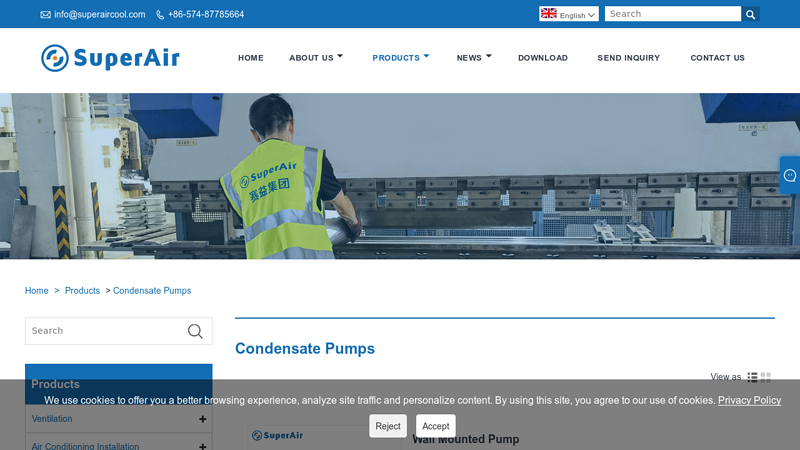Click the email envelope icon in top bar

(45, 15)
